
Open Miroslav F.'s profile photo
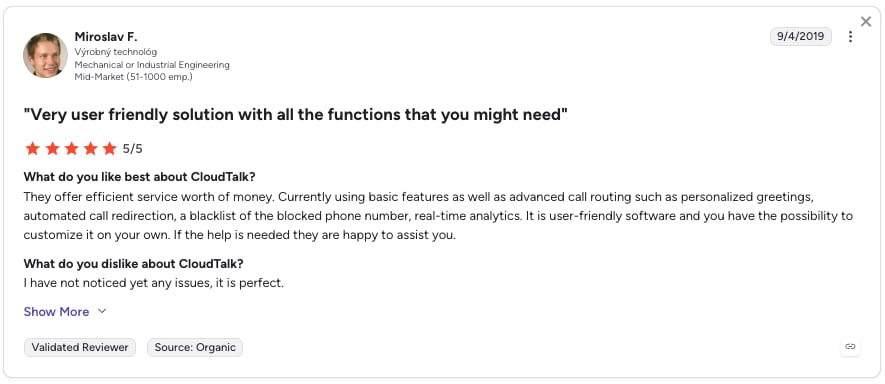tap(45, 55)
